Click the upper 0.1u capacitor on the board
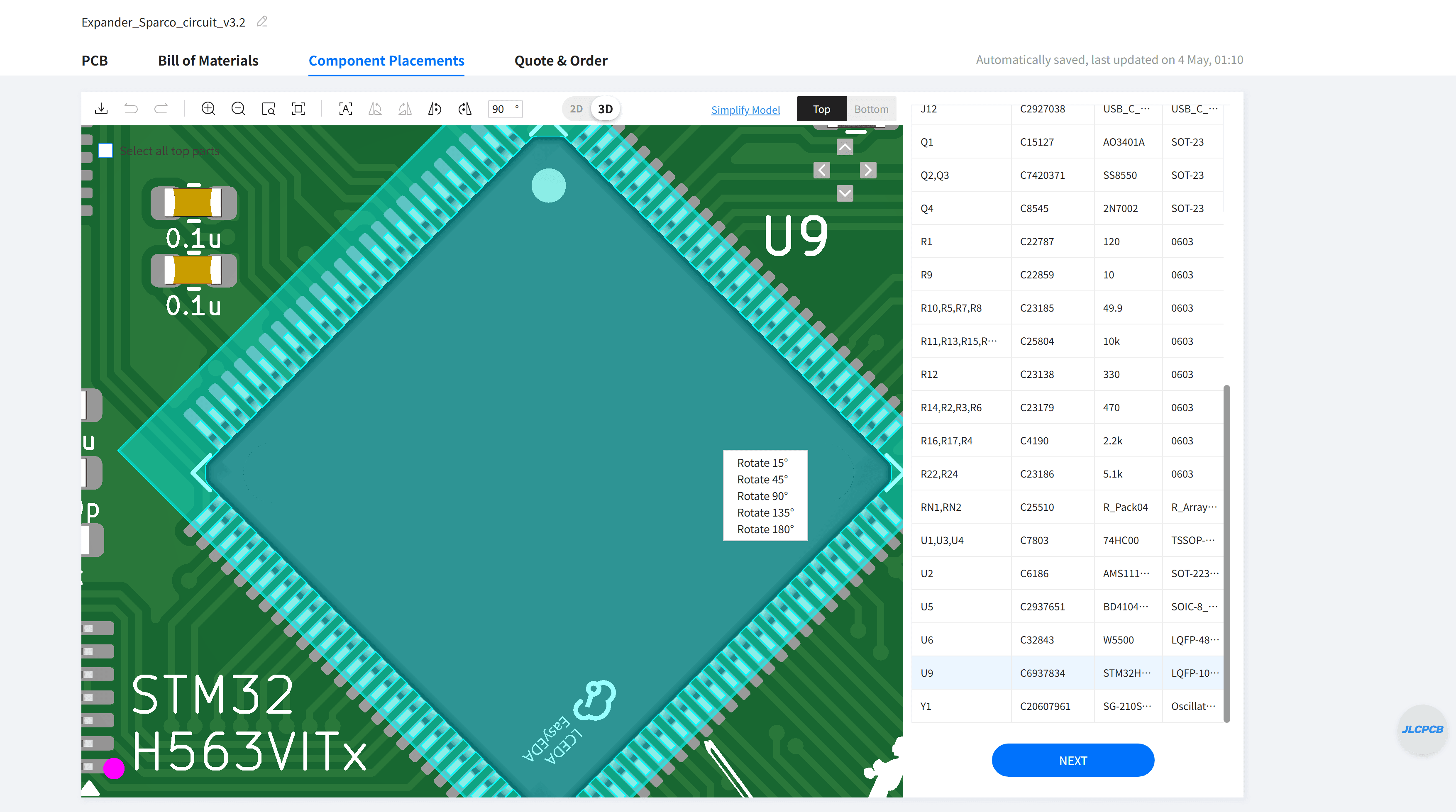This screenshot has height=812, width=1456. 193,203
